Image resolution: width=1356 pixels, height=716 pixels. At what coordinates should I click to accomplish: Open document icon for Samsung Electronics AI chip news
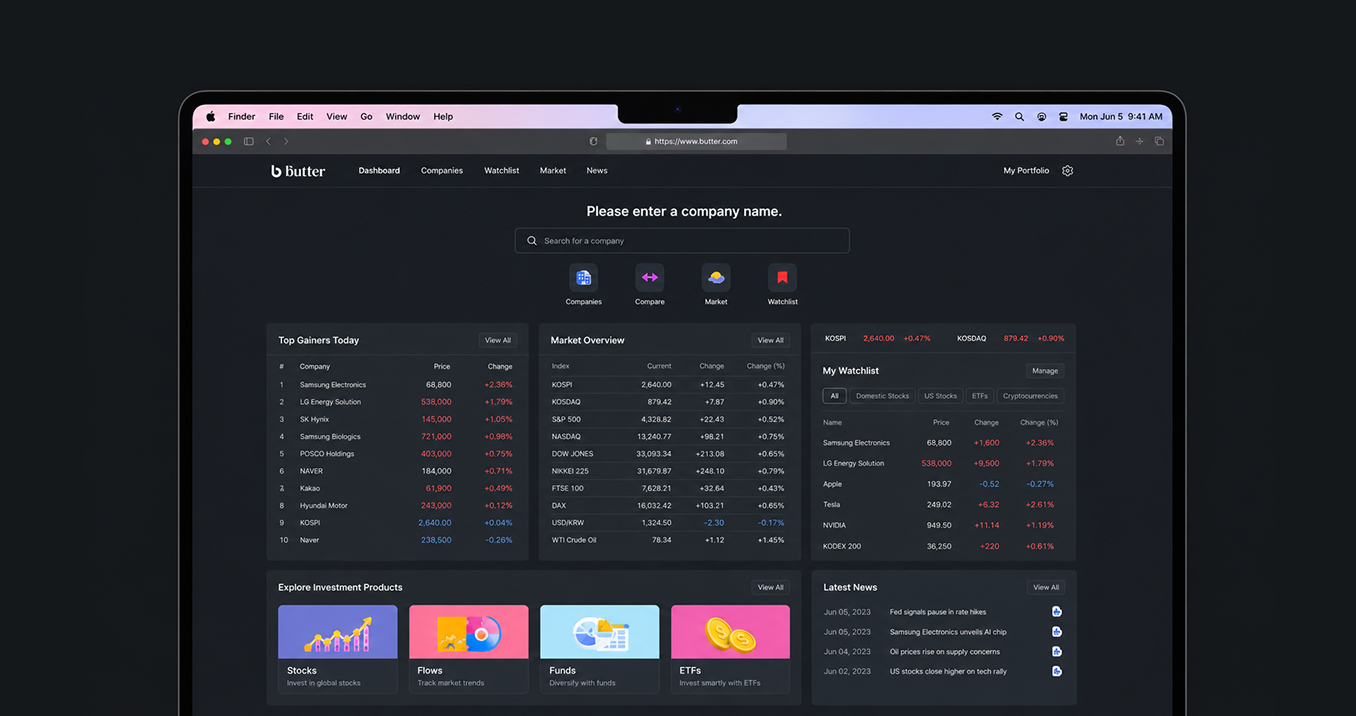[x=1056, y=632]
